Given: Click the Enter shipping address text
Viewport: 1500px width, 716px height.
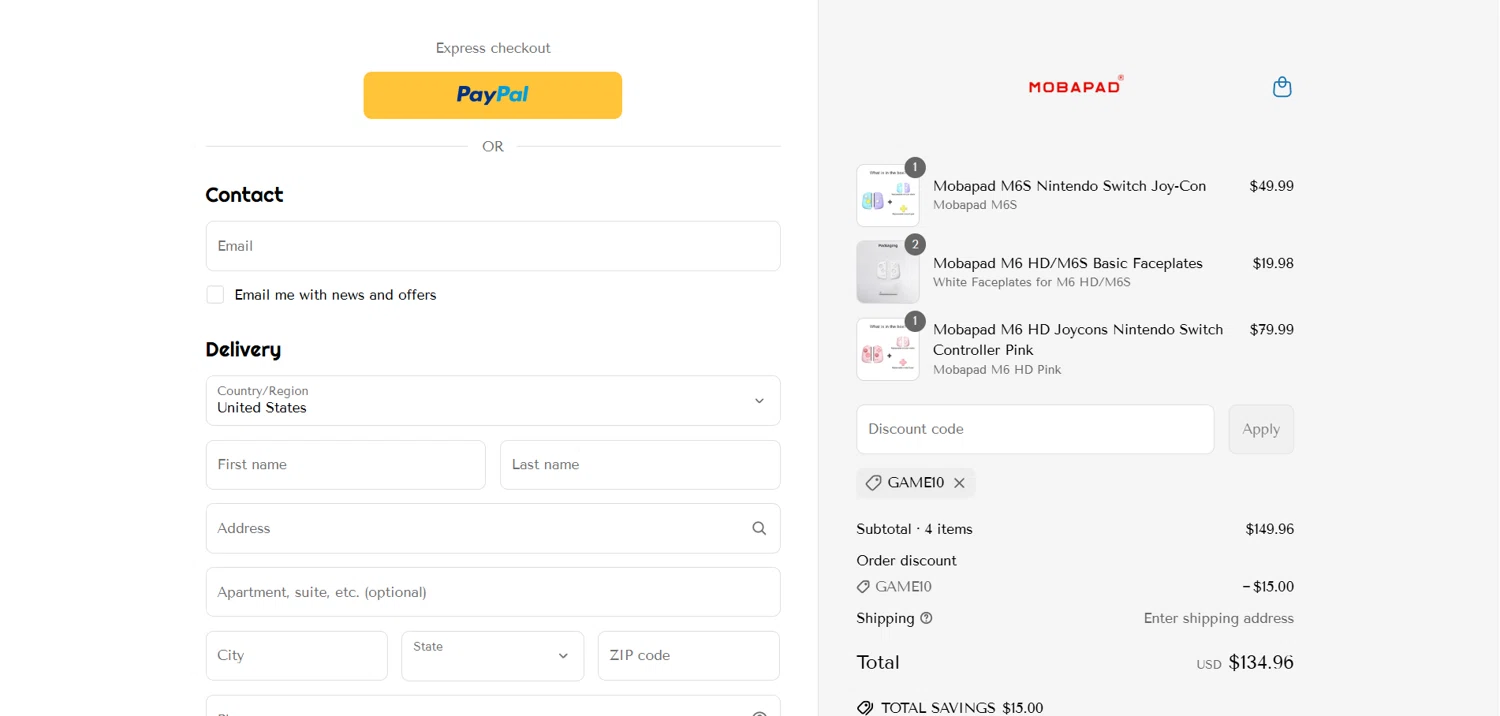Looking at the screenshot, I should pos(1219,618).
